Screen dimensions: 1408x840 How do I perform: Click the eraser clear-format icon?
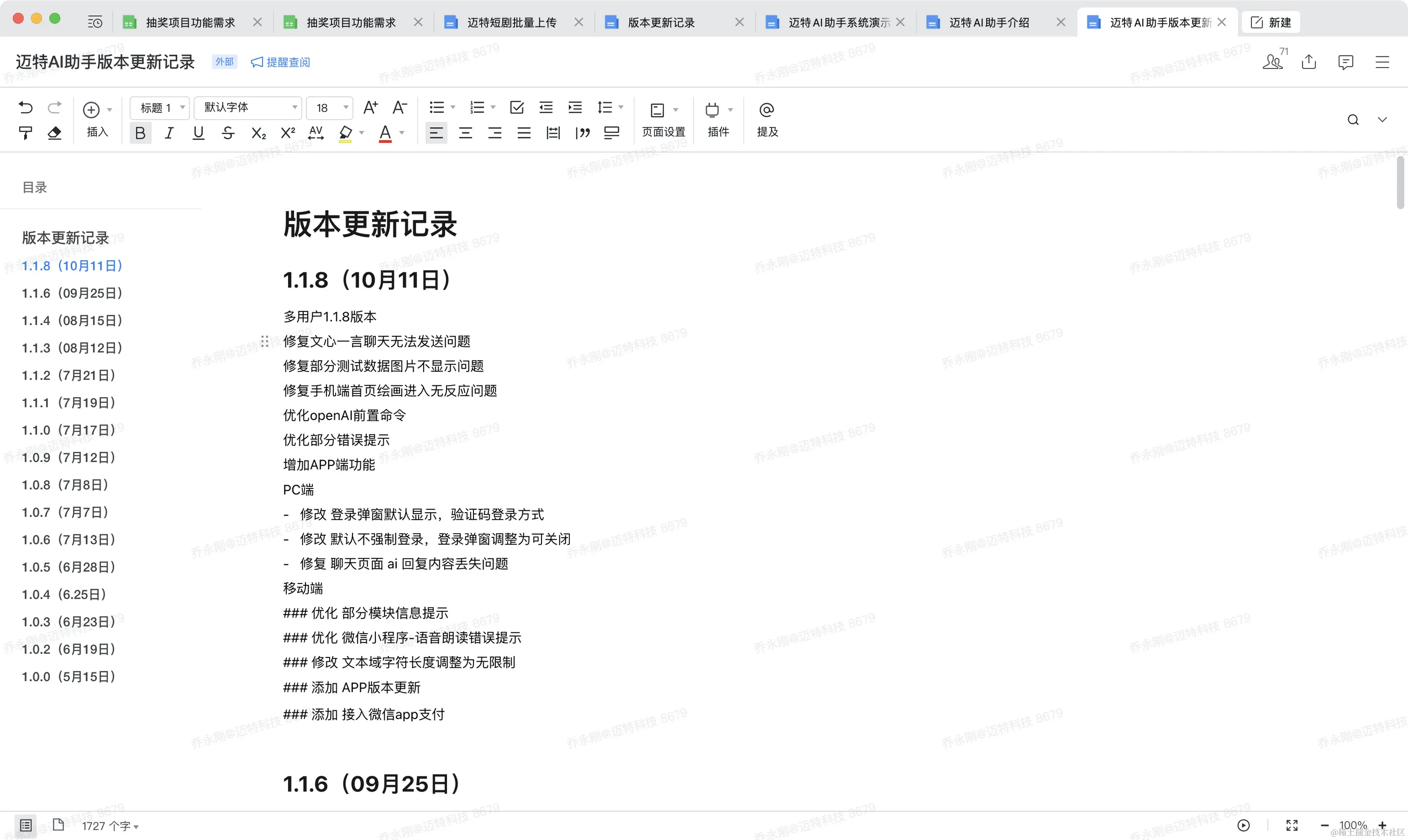pyautogui.click(x=54, y=133)
